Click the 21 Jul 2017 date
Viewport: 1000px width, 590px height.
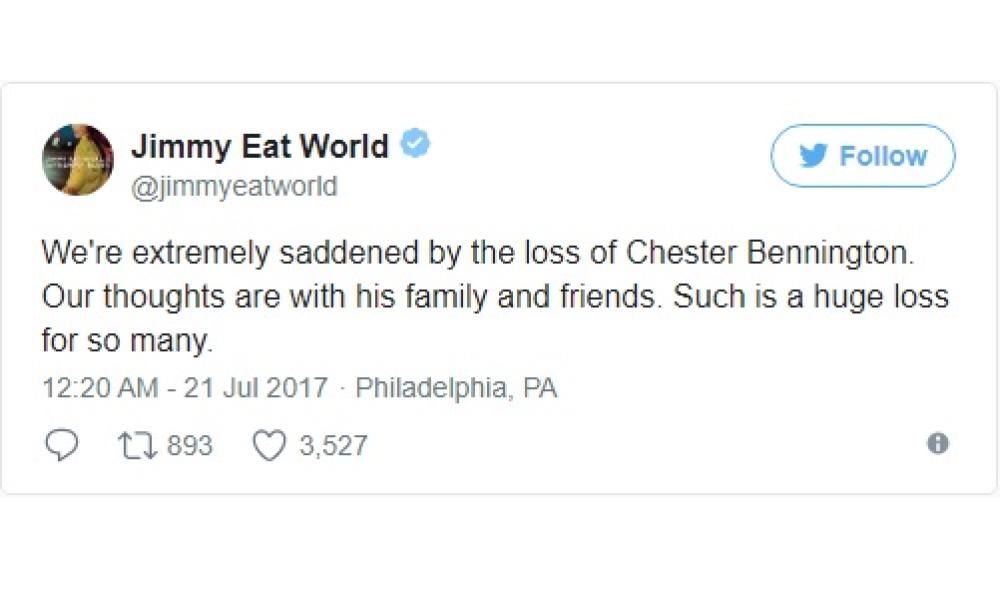click(x=255, y=388)
